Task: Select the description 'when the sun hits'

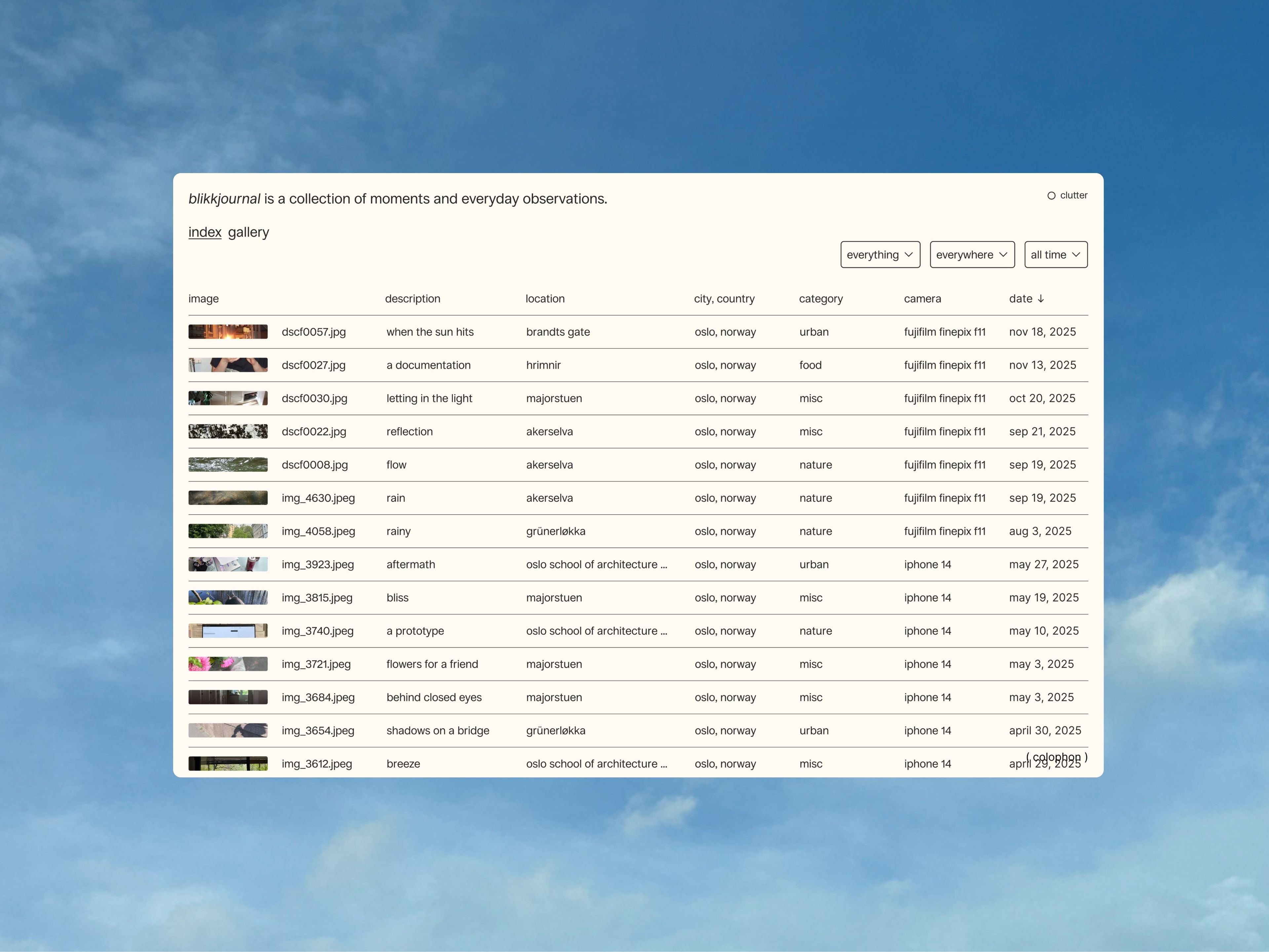Action: coord(430,332)
